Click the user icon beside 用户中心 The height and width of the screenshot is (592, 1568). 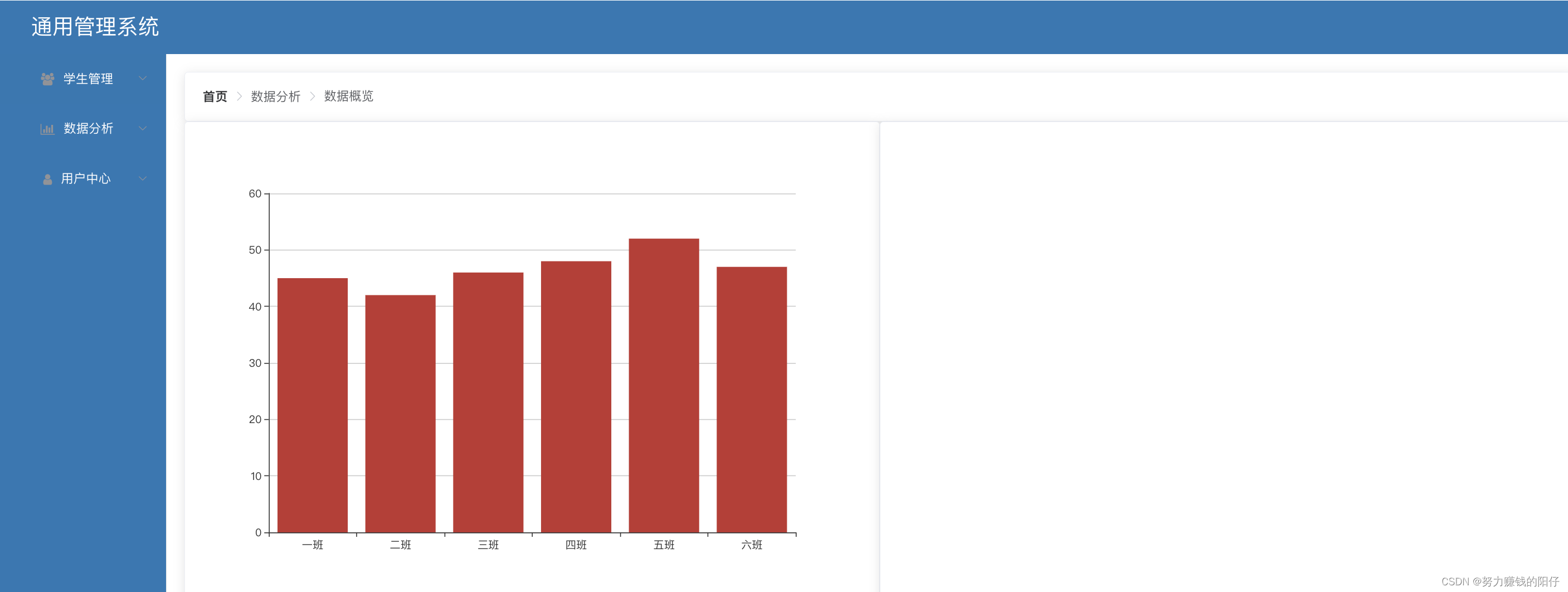click(x=47, y=178)
